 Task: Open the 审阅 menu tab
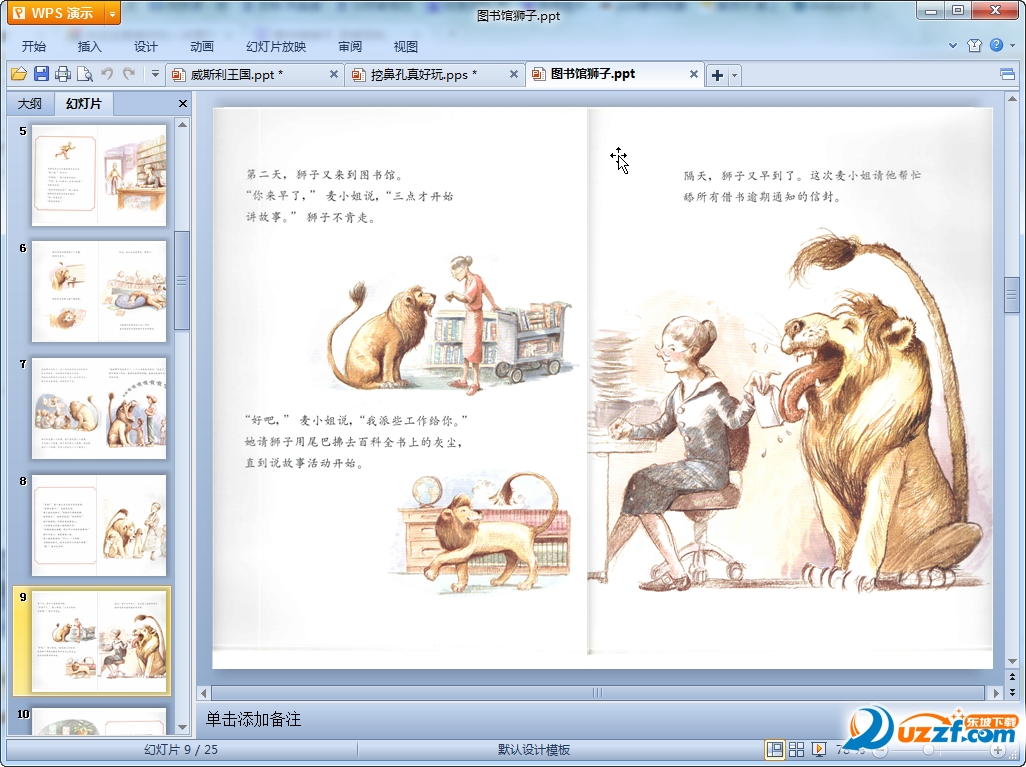(x=350, y=46)
